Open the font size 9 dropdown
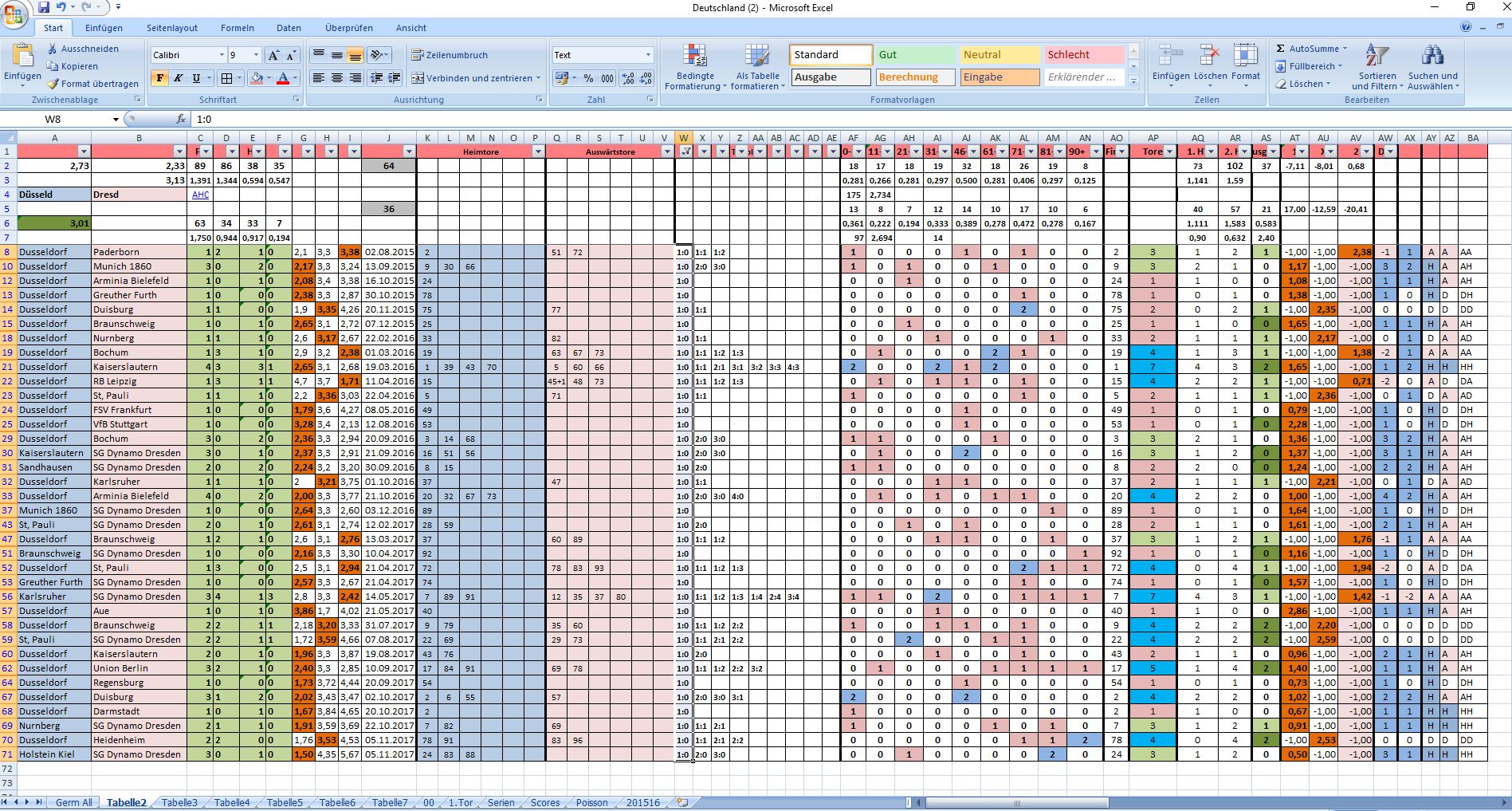The image size is (1512, 811). click(x=256, y=55)
